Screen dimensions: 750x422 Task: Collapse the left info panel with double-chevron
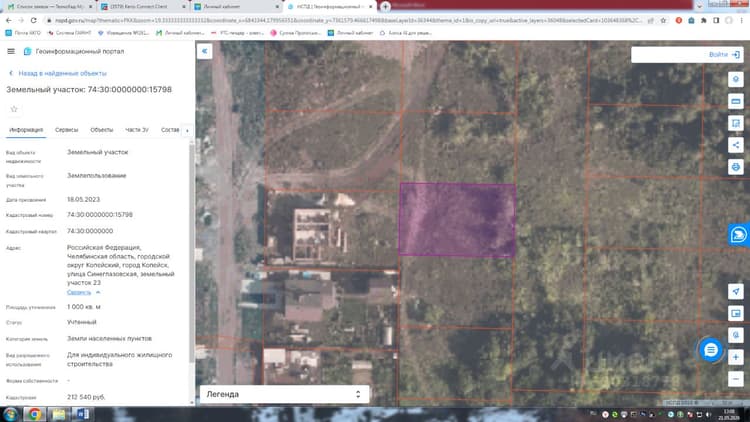(x=204, y=51)
